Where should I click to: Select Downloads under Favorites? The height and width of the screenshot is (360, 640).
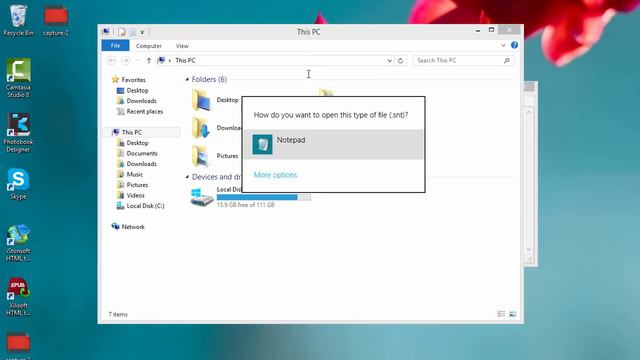(142, 101)
